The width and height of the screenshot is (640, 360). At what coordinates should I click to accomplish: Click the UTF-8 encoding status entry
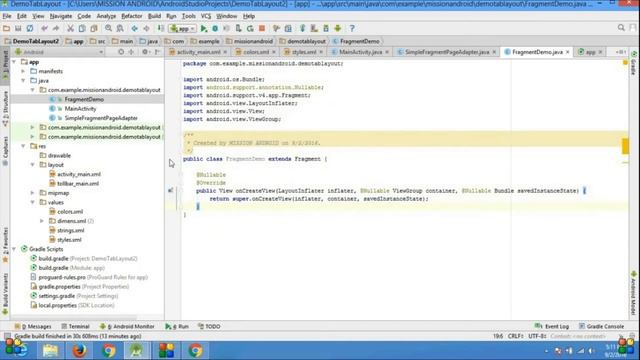click(x=537, y=336)
